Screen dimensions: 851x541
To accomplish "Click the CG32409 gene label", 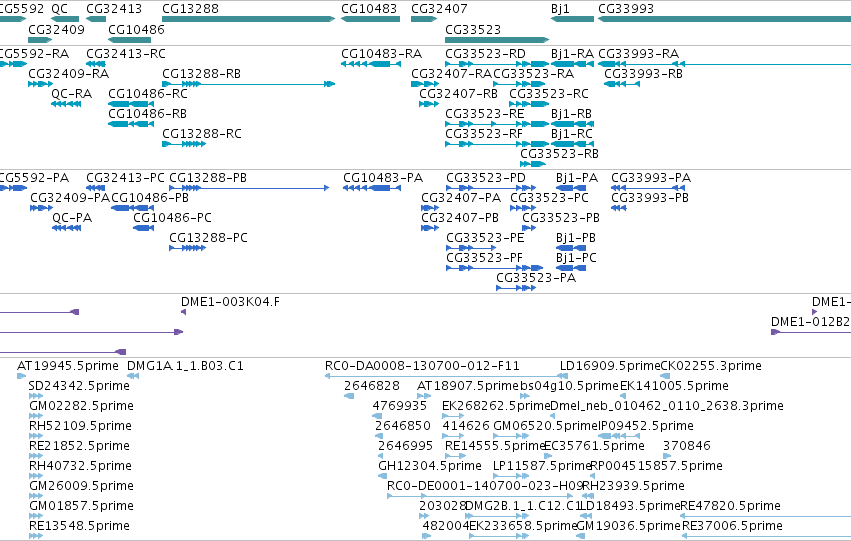I will [56, 29].
